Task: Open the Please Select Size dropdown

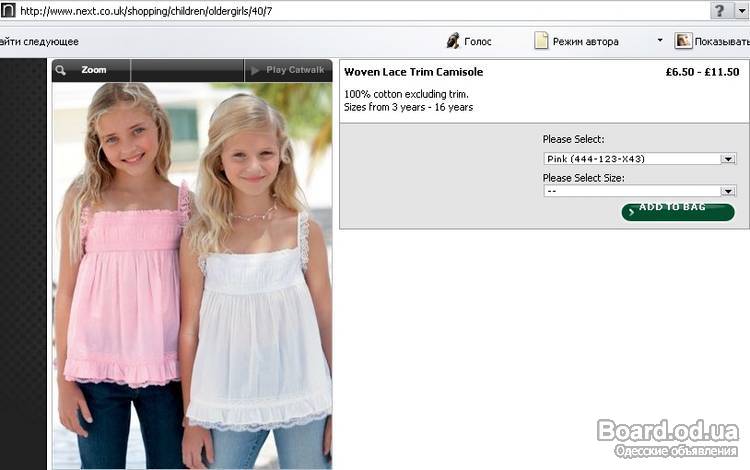Action: (x=728, y=190)
